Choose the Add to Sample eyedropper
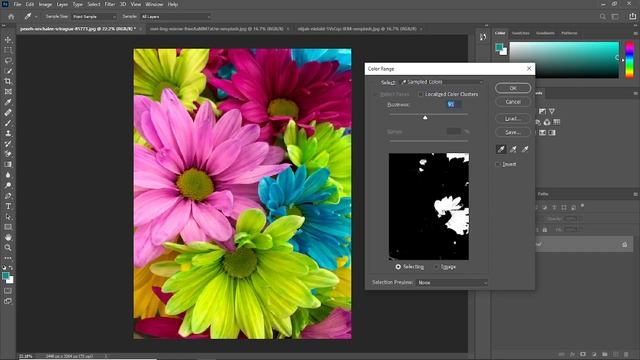 pyautogui.click(x=513, y=149)
